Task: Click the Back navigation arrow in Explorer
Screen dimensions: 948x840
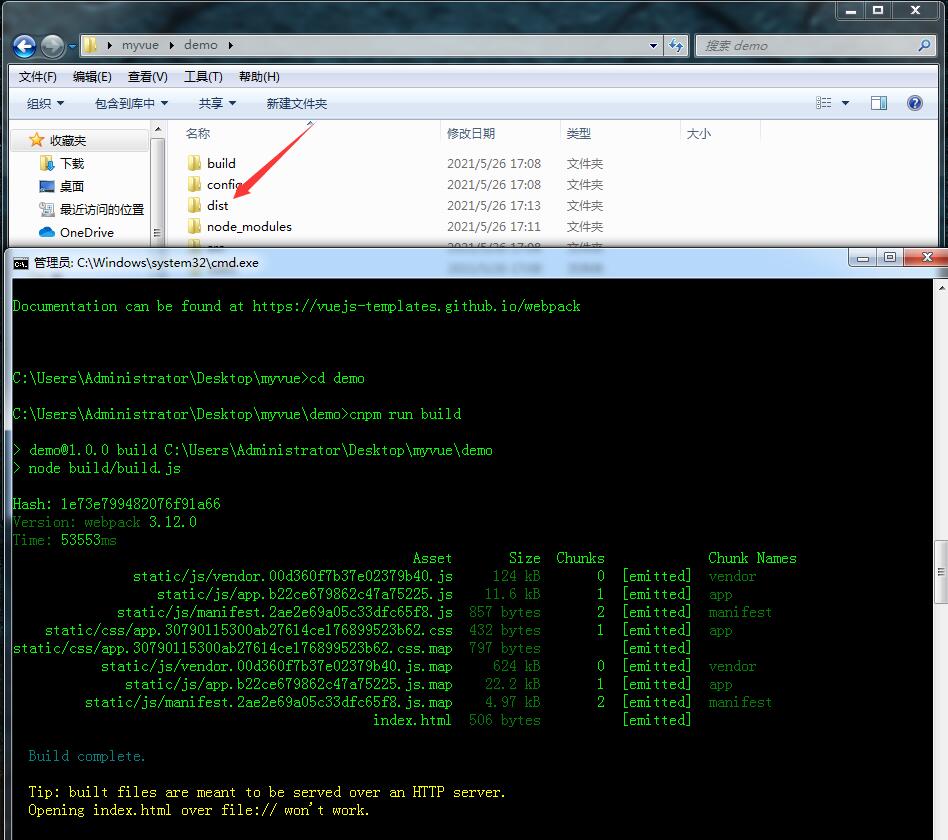Action: pyautogui.click(x=25, y=46)
